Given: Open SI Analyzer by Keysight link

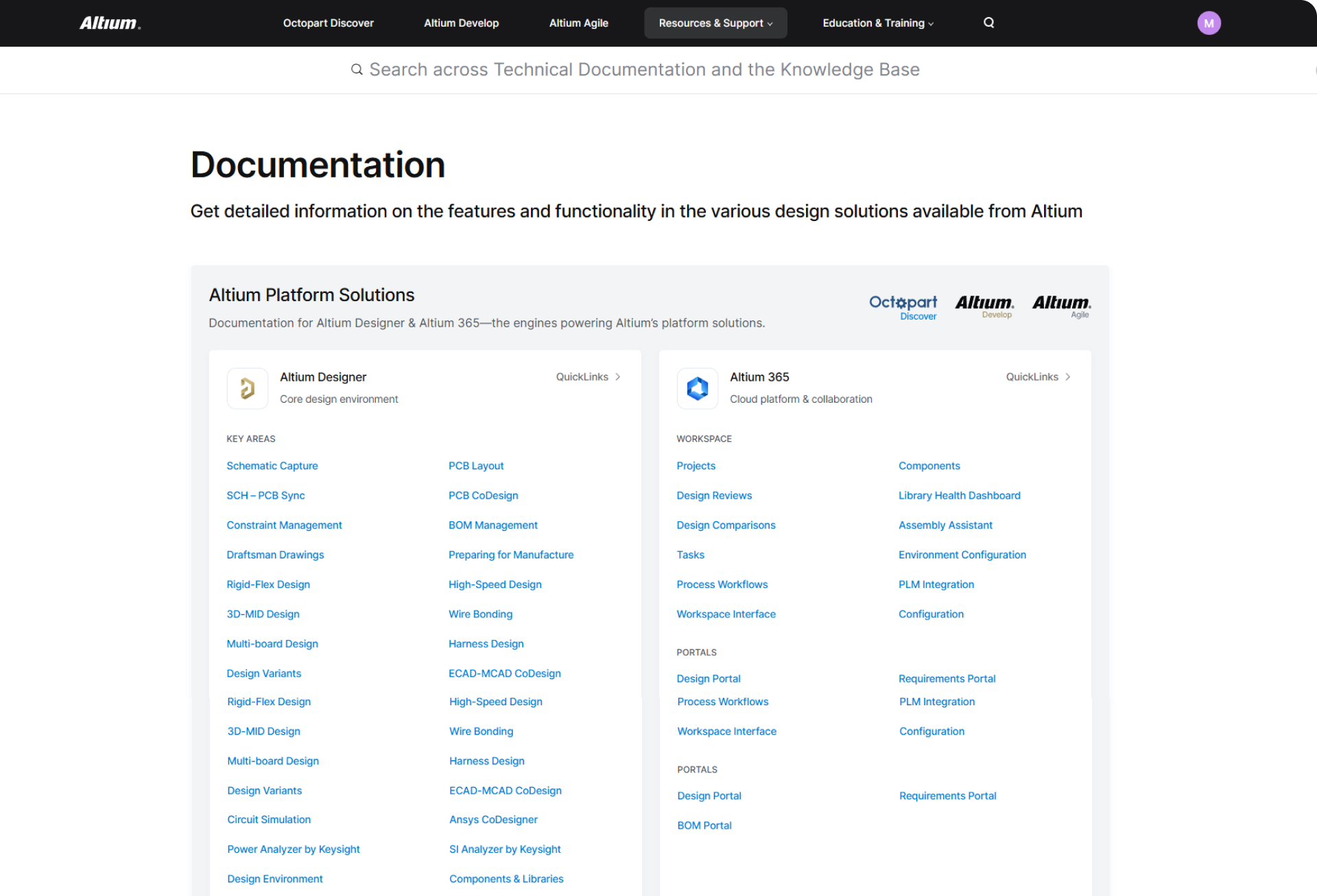Looking at the screenshot, I should pos(505,849).
